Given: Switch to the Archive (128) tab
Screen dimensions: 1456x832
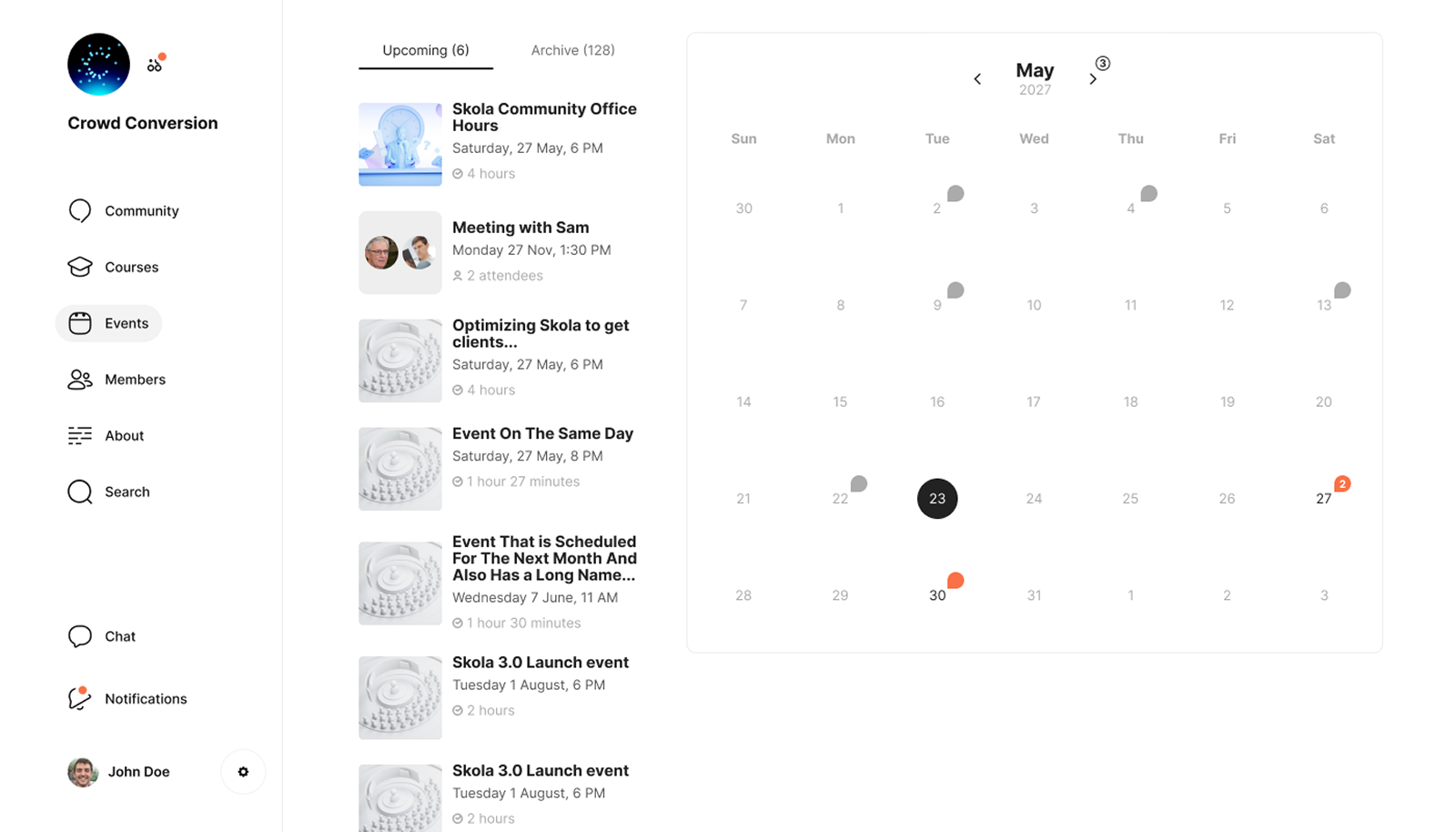Looking at the screenshot, I should pyautogui.click(x=573, y=50).
